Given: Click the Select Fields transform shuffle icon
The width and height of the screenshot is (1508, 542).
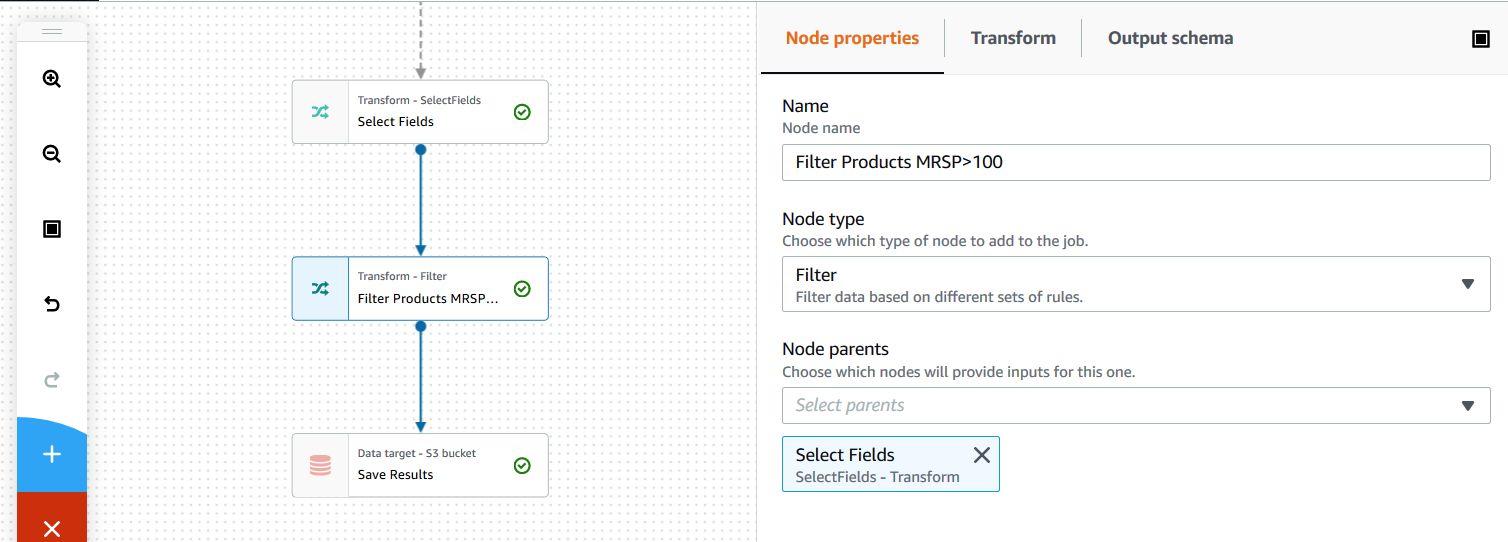Looking at the screenshot, I should [x=320, y=112].
